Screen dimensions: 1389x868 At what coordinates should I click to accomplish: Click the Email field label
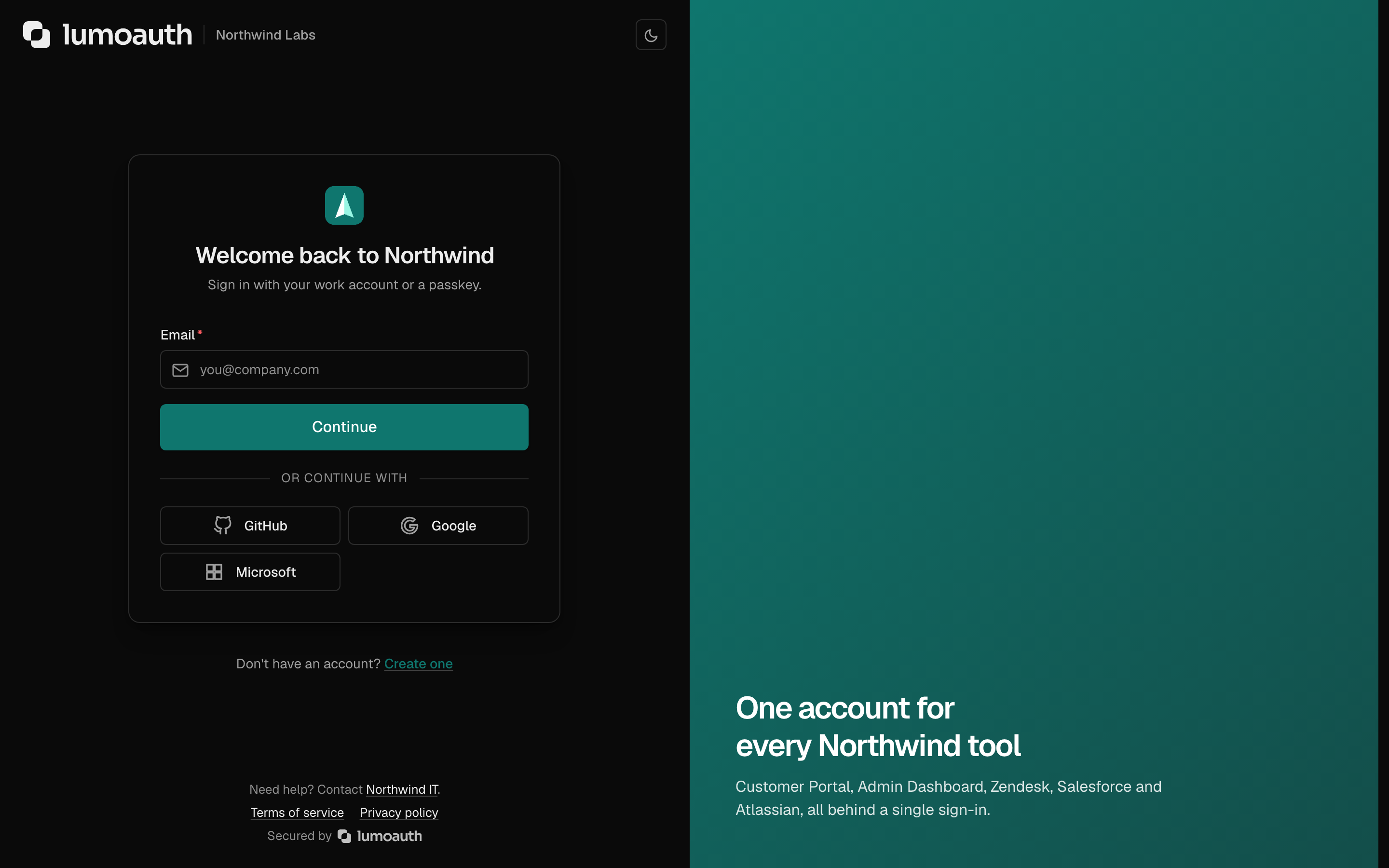[x=177, y=335]
